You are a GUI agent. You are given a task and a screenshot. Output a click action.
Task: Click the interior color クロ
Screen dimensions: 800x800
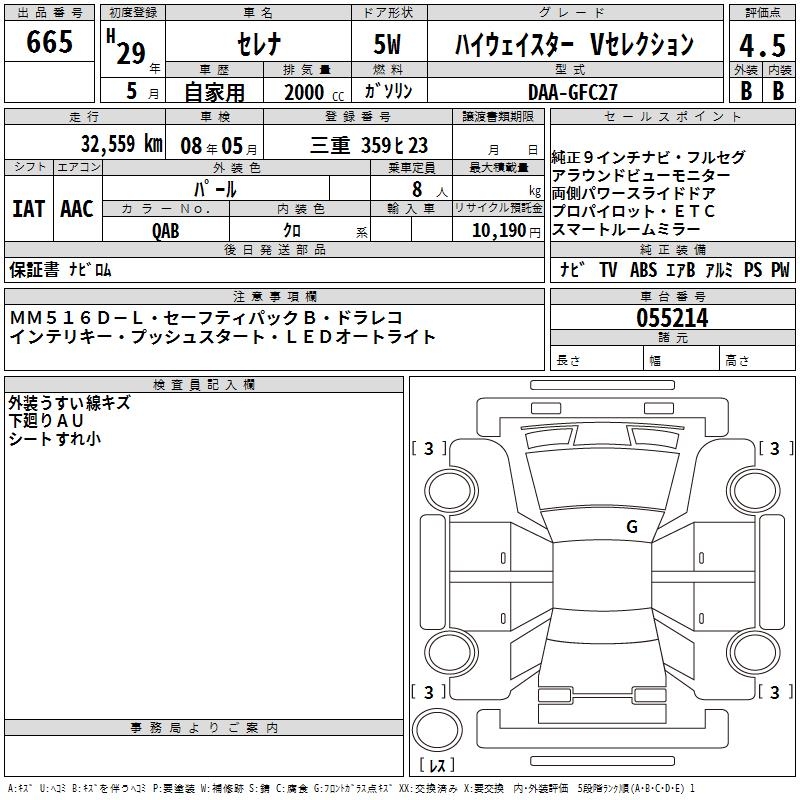tap(292, 230)
